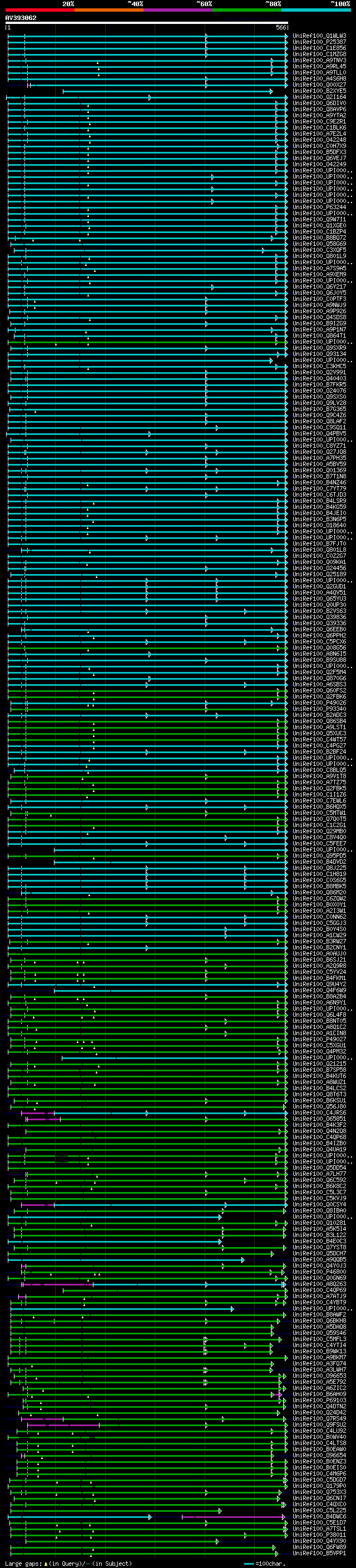The image size is (356, 1568).
Task: Select hit label UniRef100_A6SBS3
Action: [319, 684]
